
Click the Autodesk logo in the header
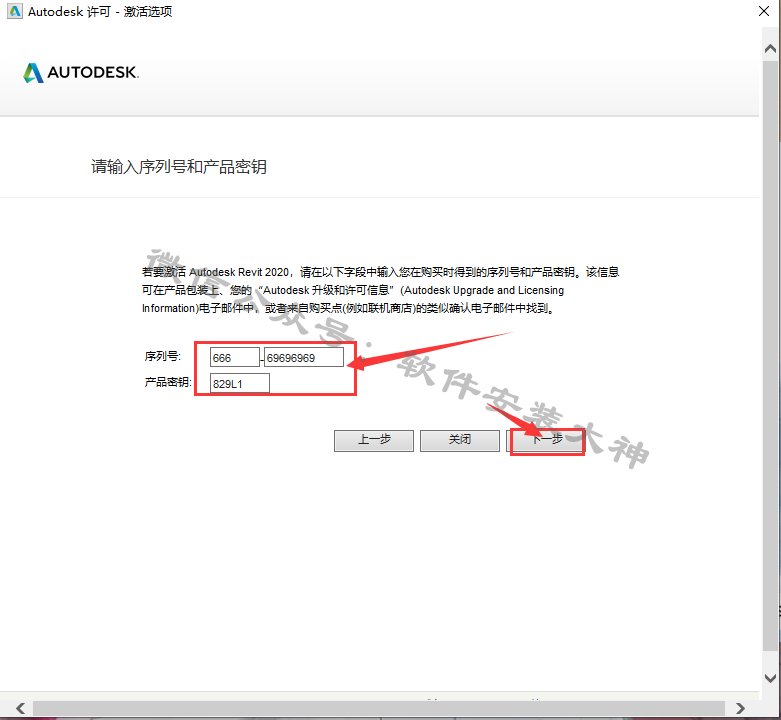pos(81,73)
